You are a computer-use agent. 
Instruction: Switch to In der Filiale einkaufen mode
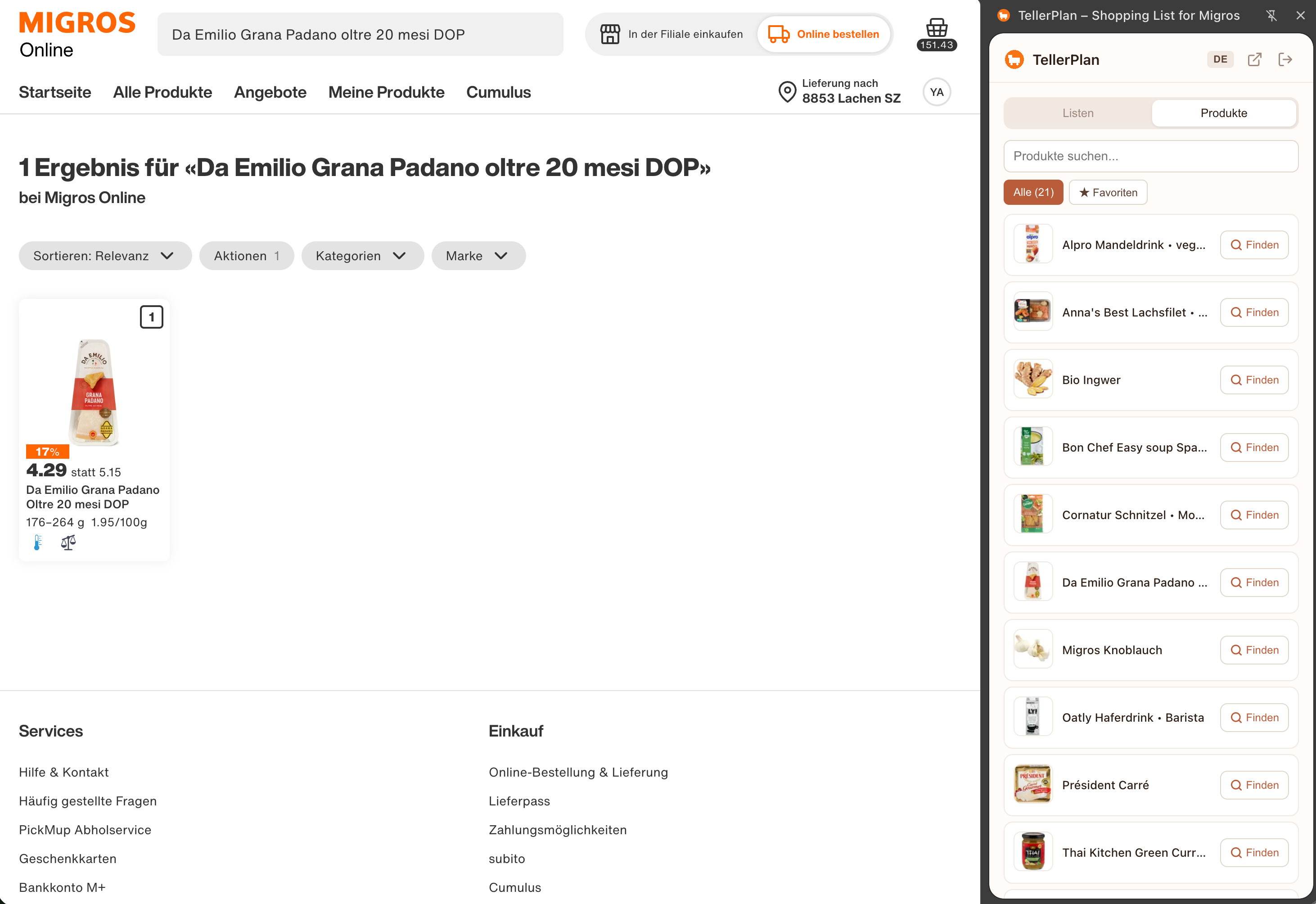pos(671,34)
